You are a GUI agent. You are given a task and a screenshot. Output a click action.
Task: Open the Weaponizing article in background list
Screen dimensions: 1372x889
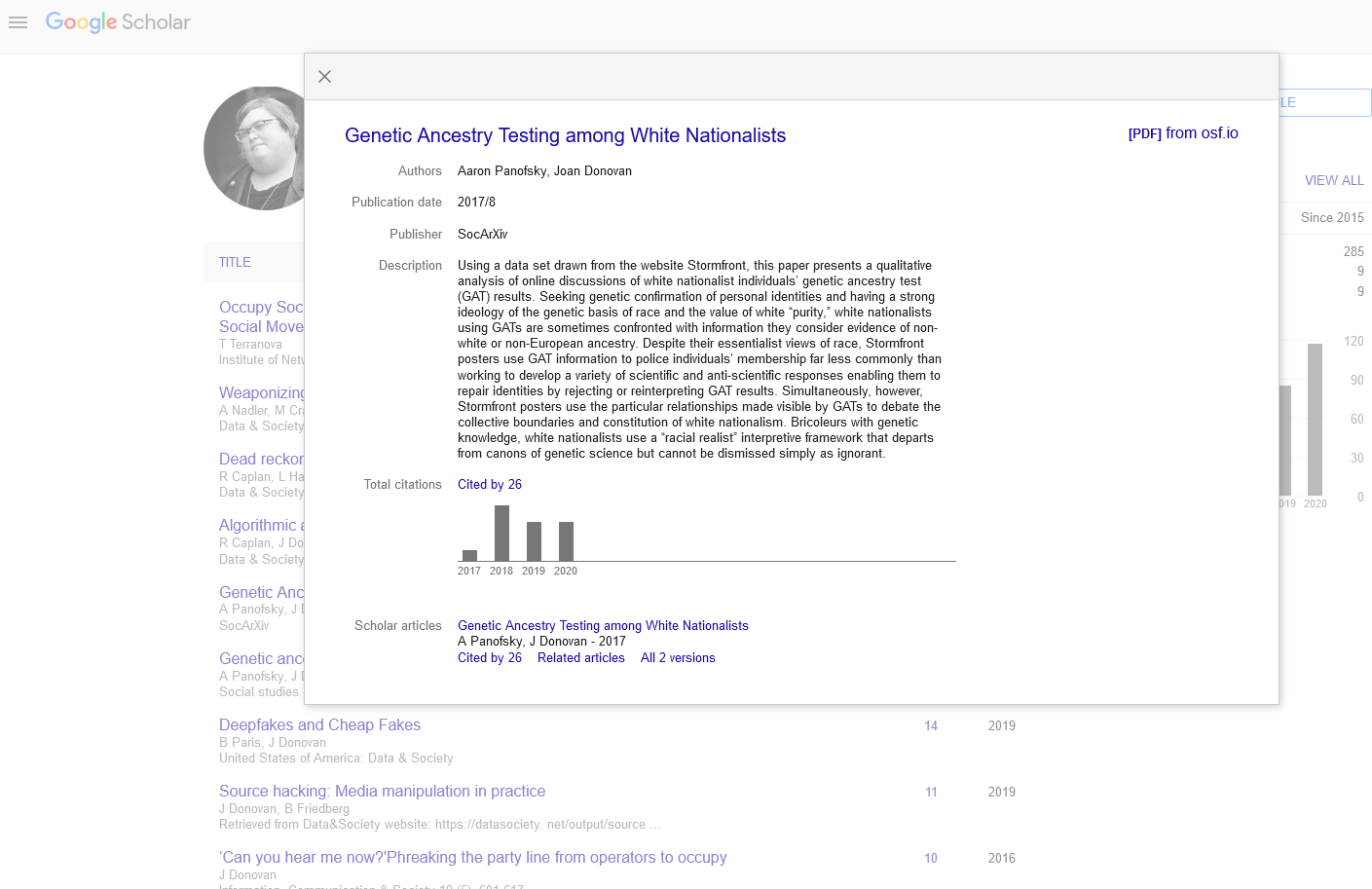click(x=262, y=392)
